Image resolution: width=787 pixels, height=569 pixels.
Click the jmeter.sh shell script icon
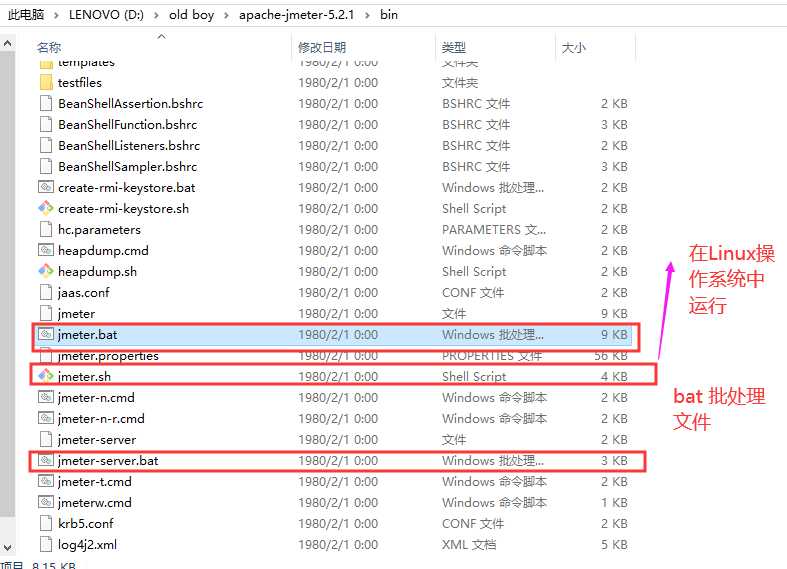point(46,376)
